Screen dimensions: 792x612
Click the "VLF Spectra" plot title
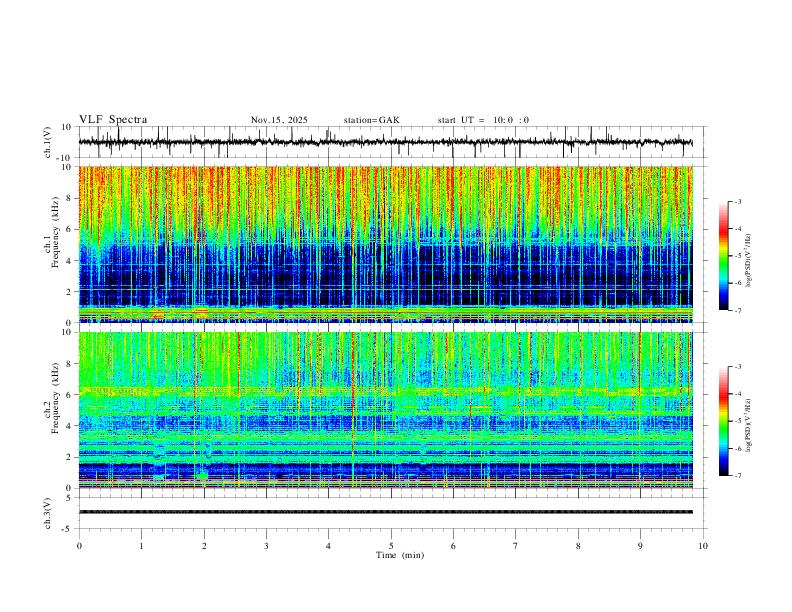(113, 120)
